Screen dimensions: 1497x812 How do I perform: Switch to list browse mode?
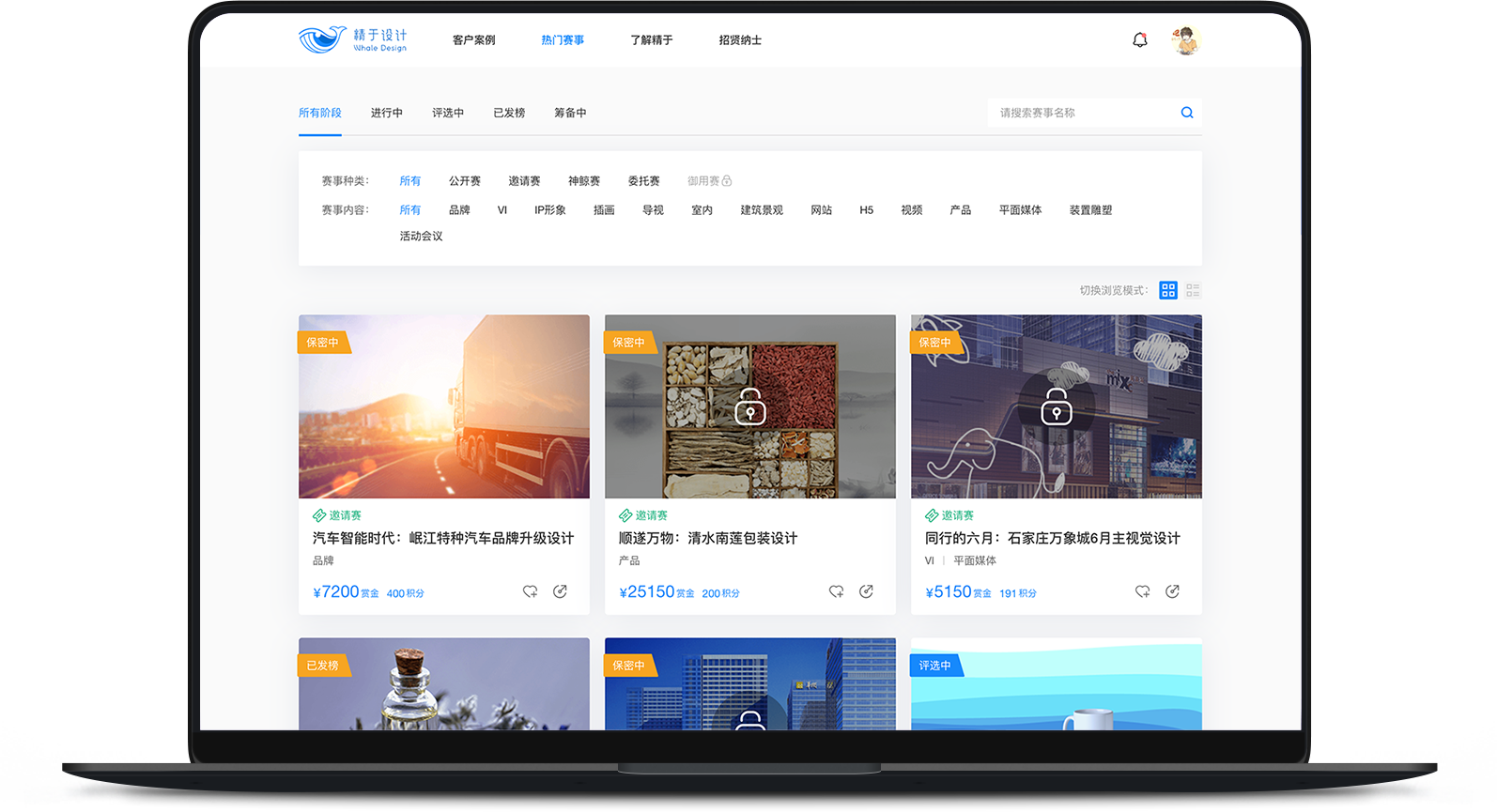(1193, 291)
